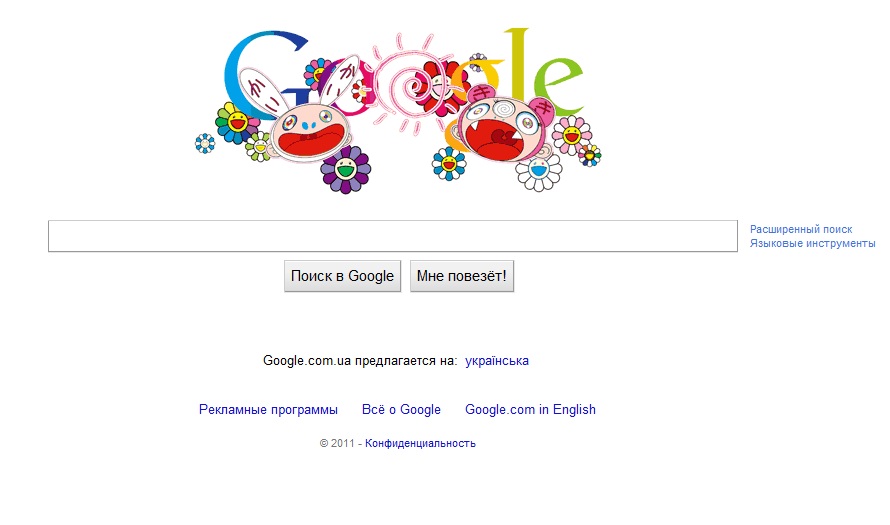Click the Мне повезёт! button
890x525 pixels.
[461, 276]
